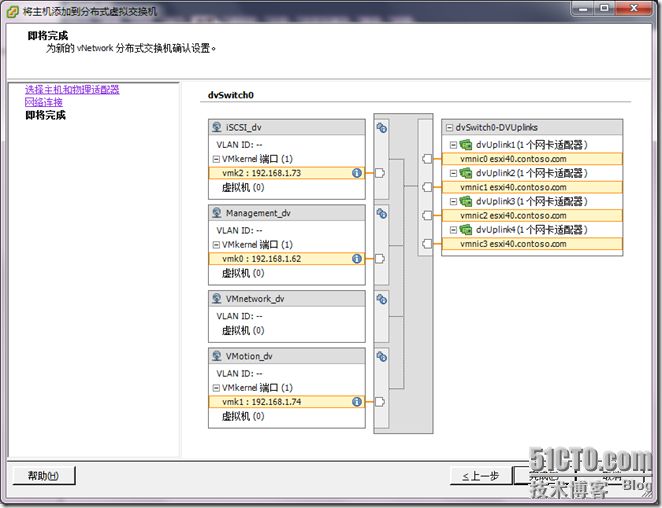This screenshot has height=508, width=662.
Task: Click the port settings icon beside VMnetwork_dv
Action: [382, 299]
